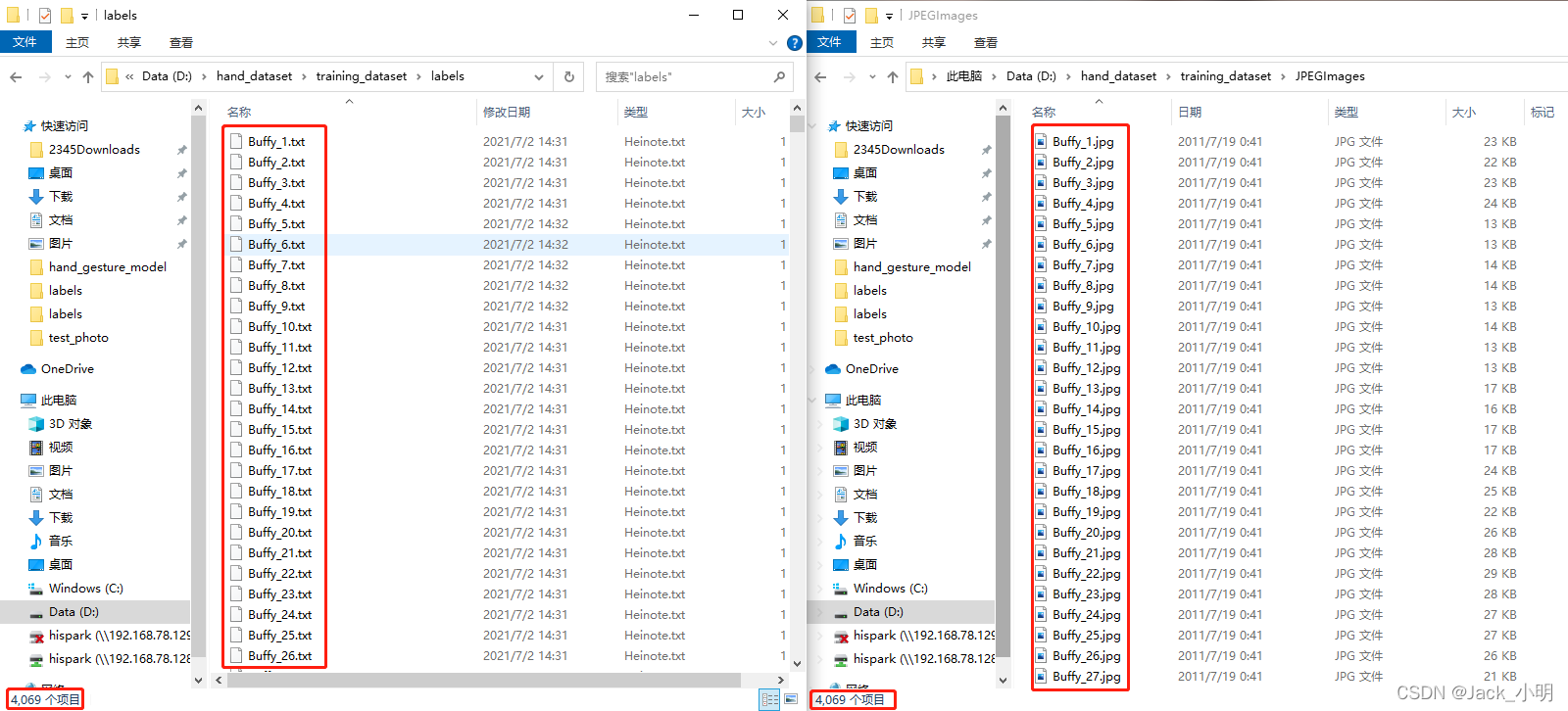Select Buffy_20.jpg in JPEGImages list
Screen dimensions: 1568x711
tap(1086, 532)
